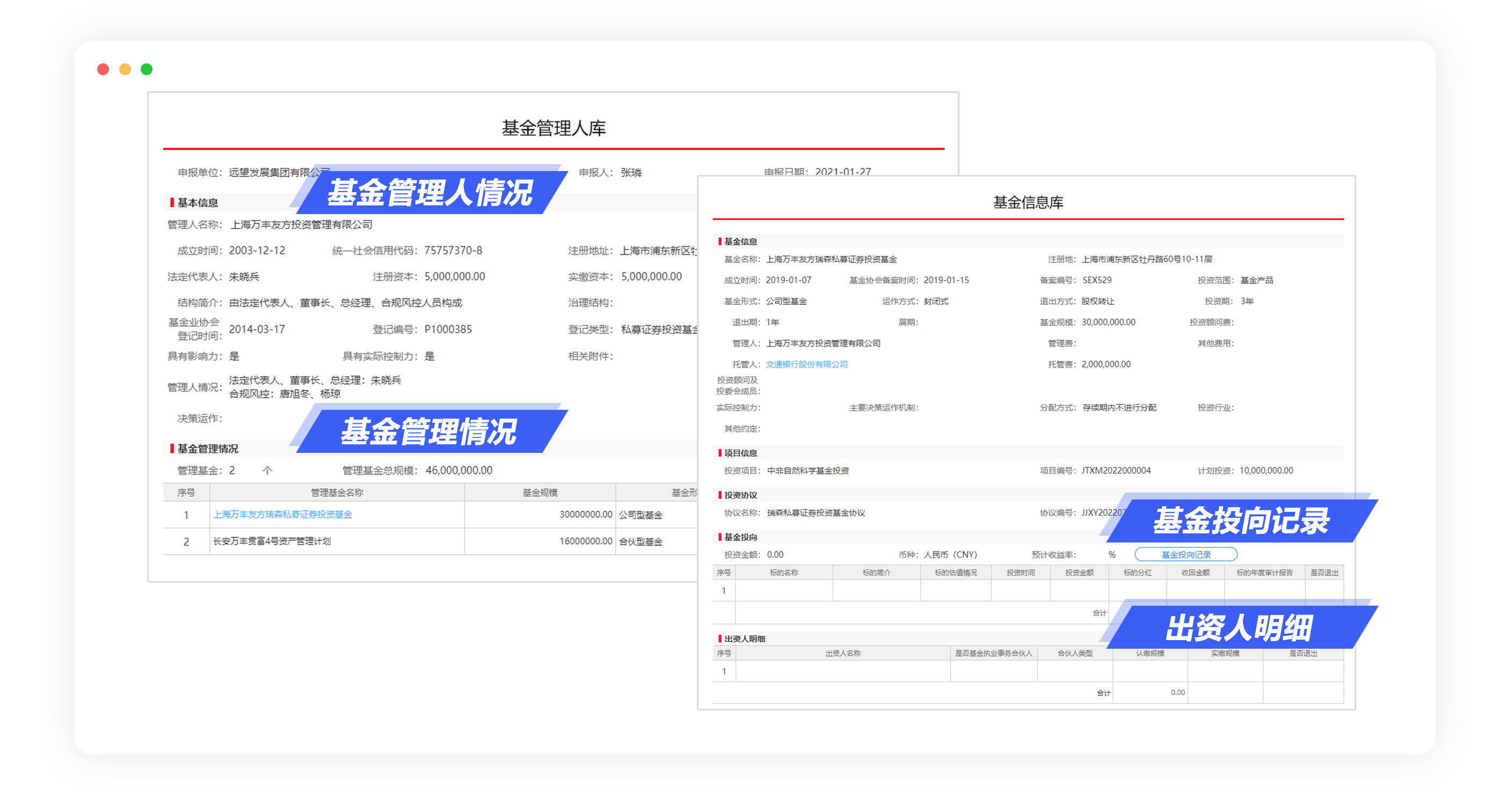Click the 基金投向记录 button
Screen dimensions: 1512x799
pyautogui.click(x=1186, y=554)
